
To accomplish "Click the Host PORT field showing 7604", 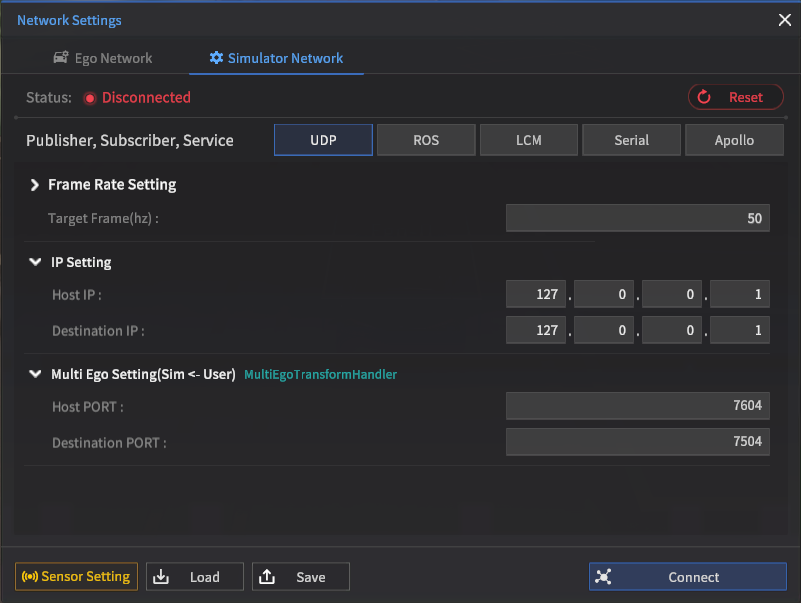I will (x=637, y=405).
